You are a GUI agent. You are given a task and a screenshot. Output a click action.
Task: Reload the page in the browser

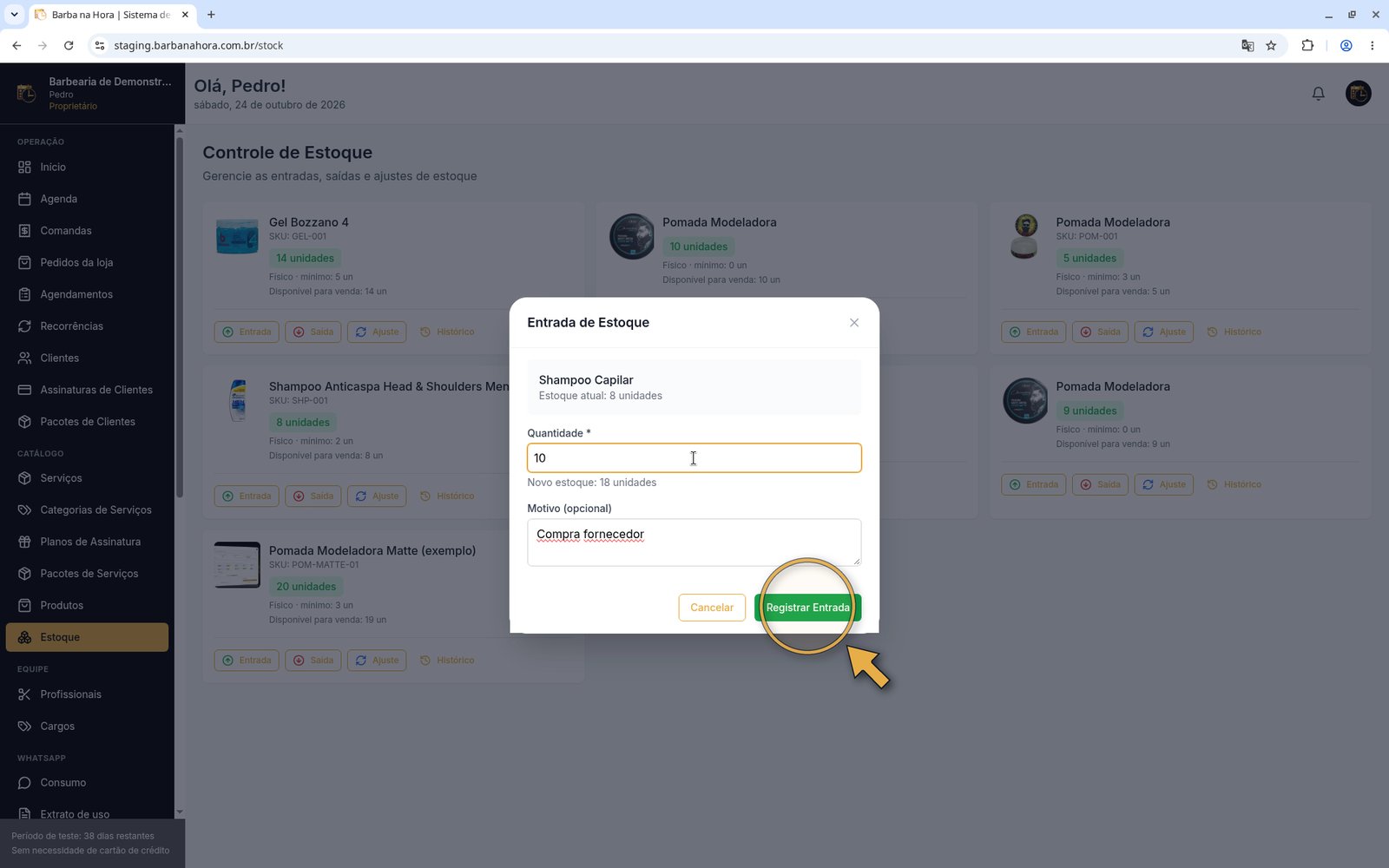[69, 45]
